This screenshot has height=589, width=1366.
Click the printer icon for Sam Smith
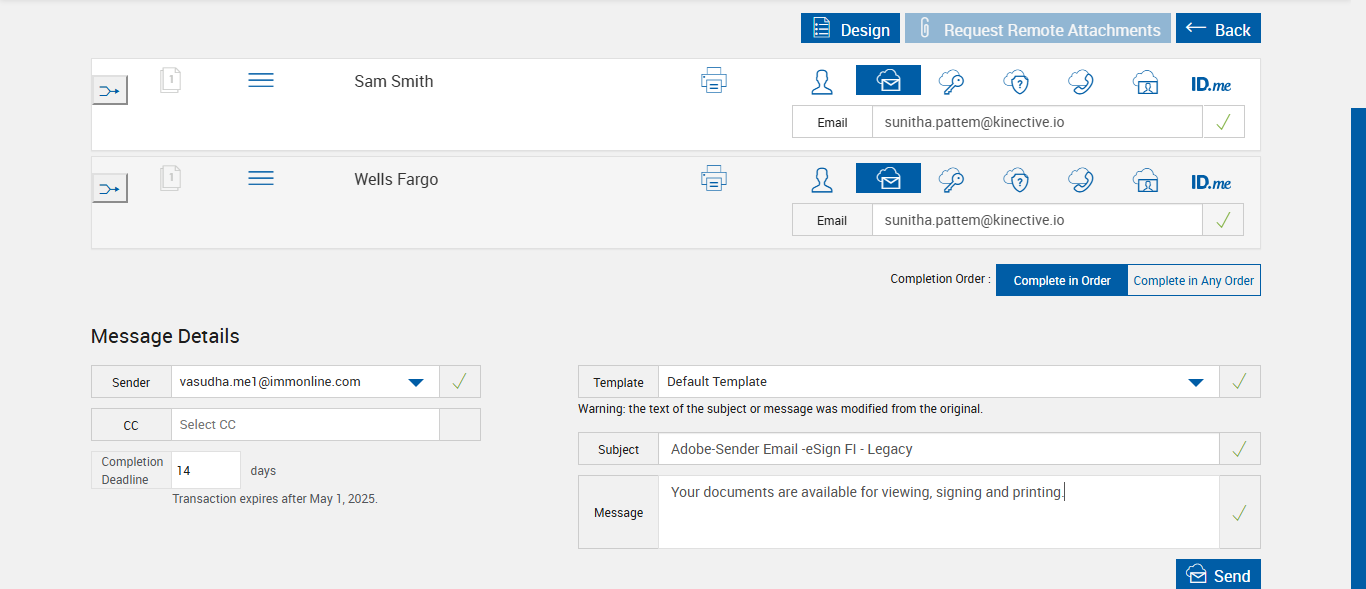(713, 81)
